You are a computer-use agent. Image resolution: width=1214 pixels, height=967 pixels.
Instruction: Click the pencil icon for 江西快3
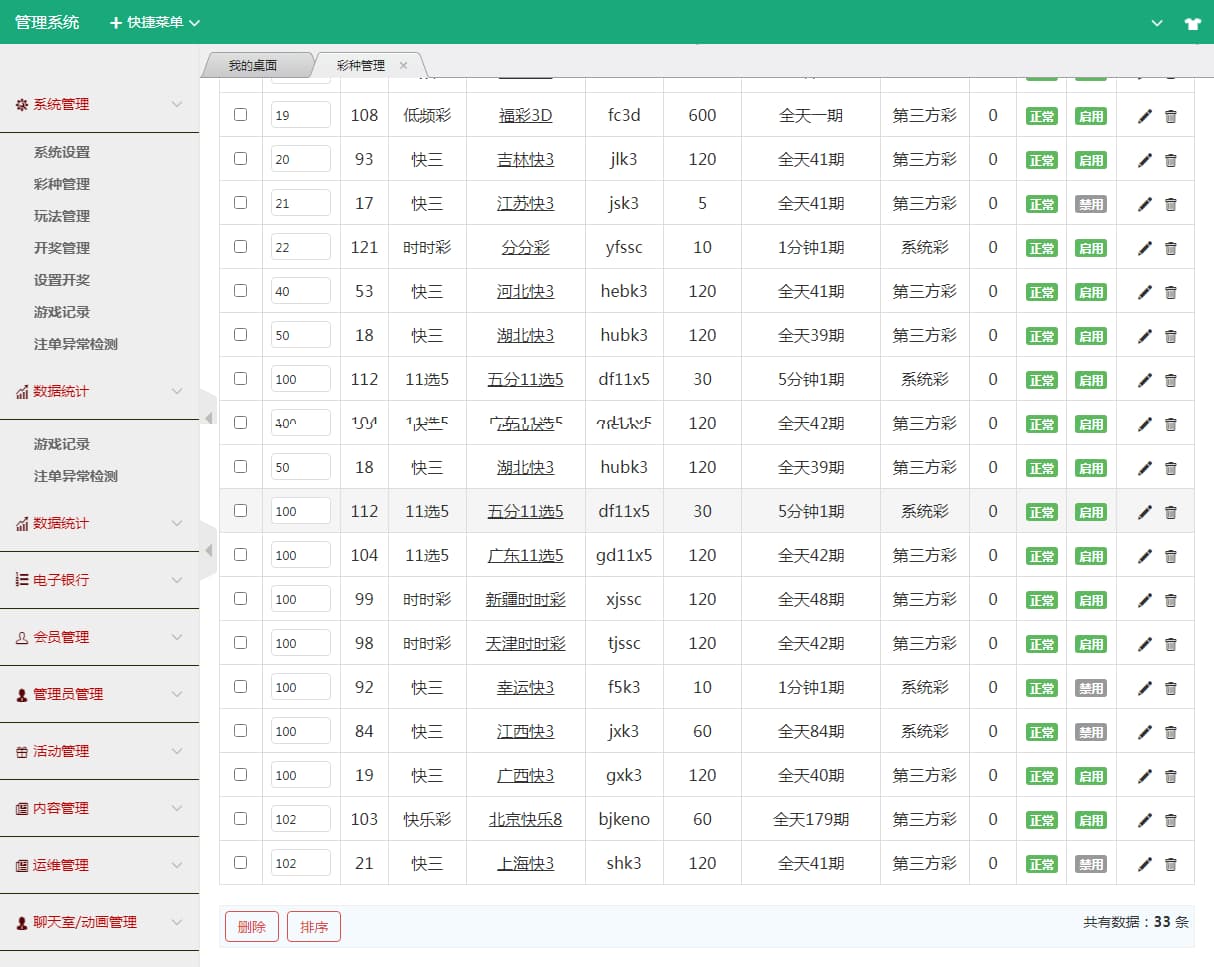pos(1145,732)
